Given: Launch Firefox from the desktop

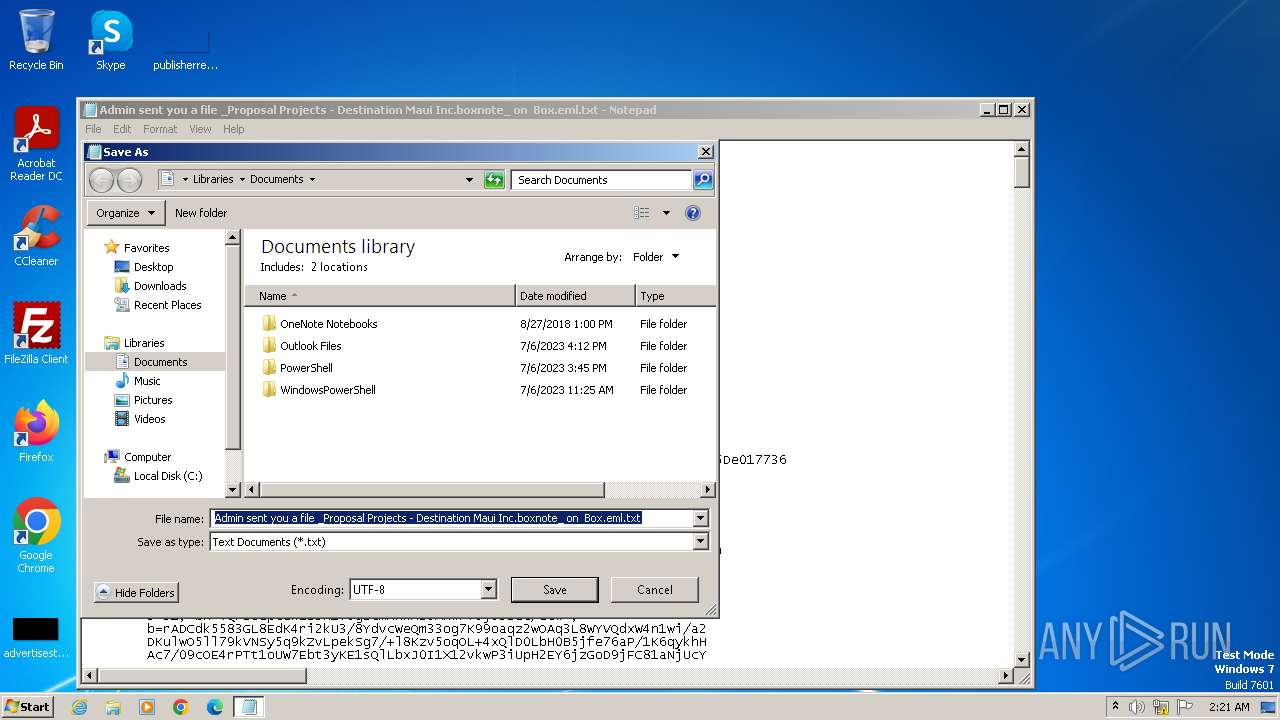Looking at the screenshot, I should (x=36, y=432).
